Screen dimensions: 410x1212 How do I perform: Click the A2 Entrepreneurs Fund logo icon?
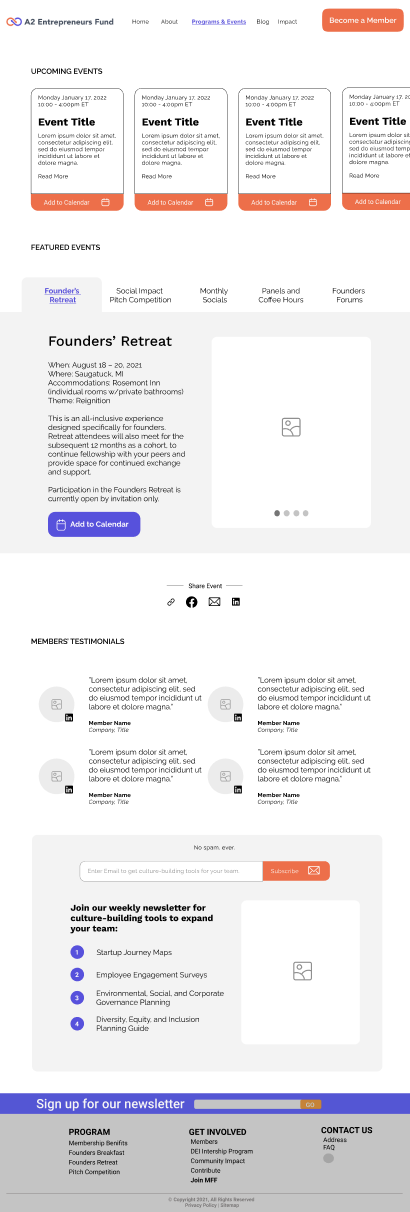(14, 21)
